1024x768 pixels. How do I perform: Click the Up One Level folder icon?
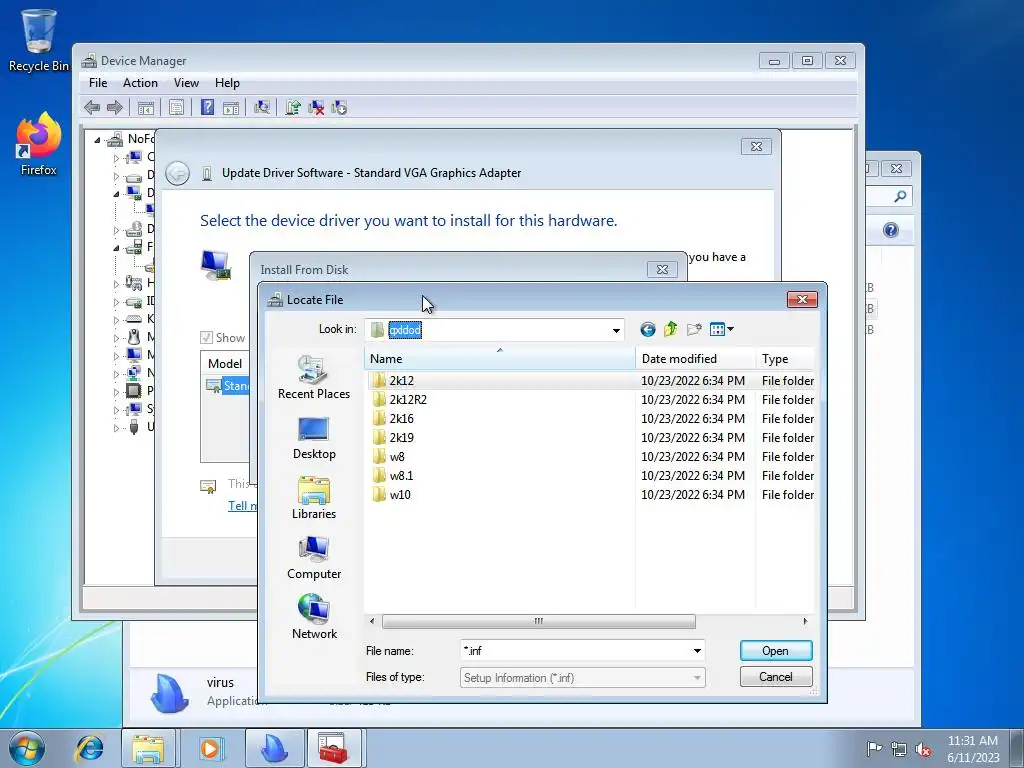pos(671,329)
